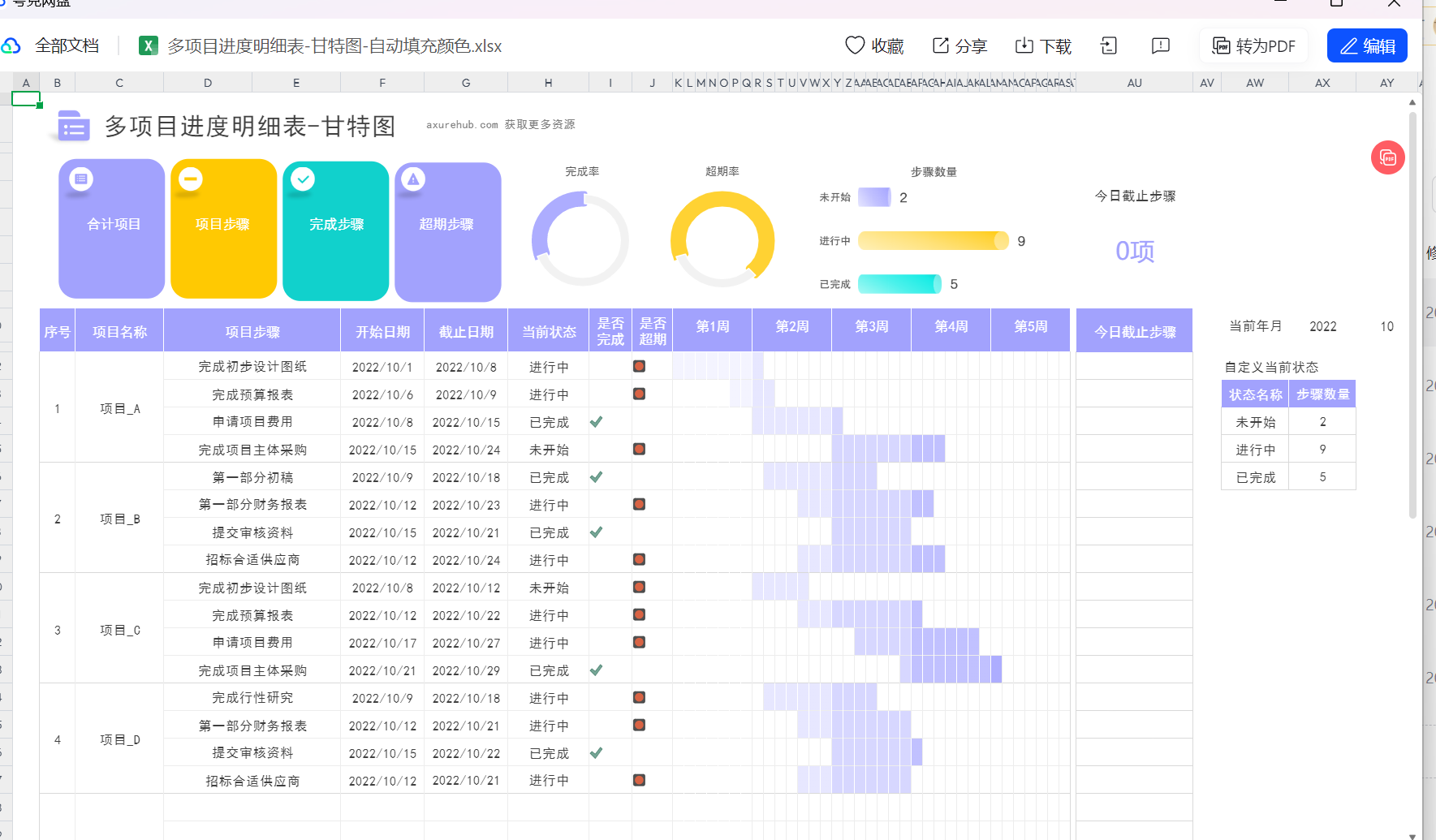The height and width of the screenshot is (840, 1436).
Task: Click completed checkmark for 项目_A 申请项目费用 2022/10/8 row
Action: tap(596, 422)
